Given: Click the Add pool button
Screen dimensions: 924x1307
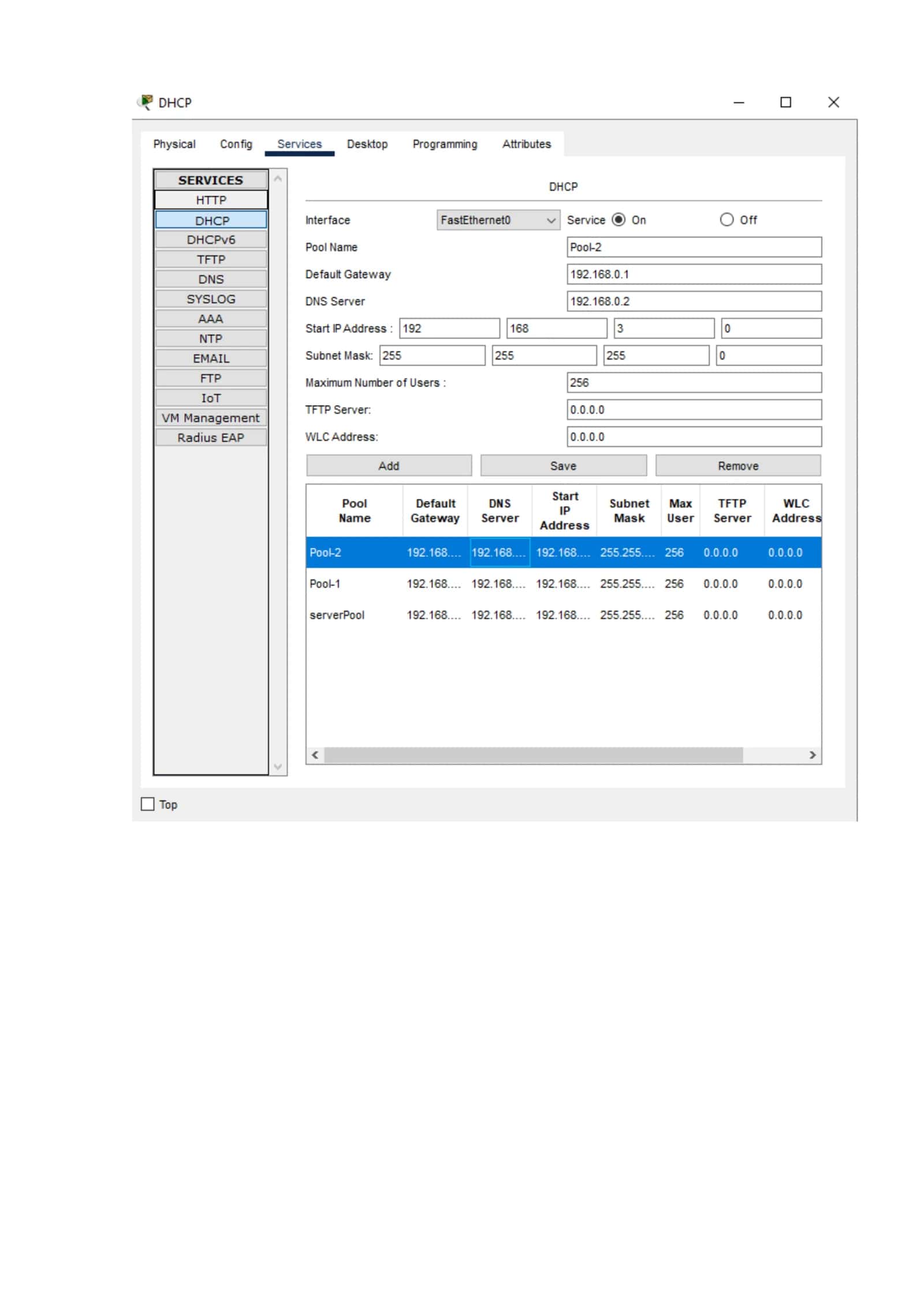Looking at the screenshot, I should tap(389, 465).
